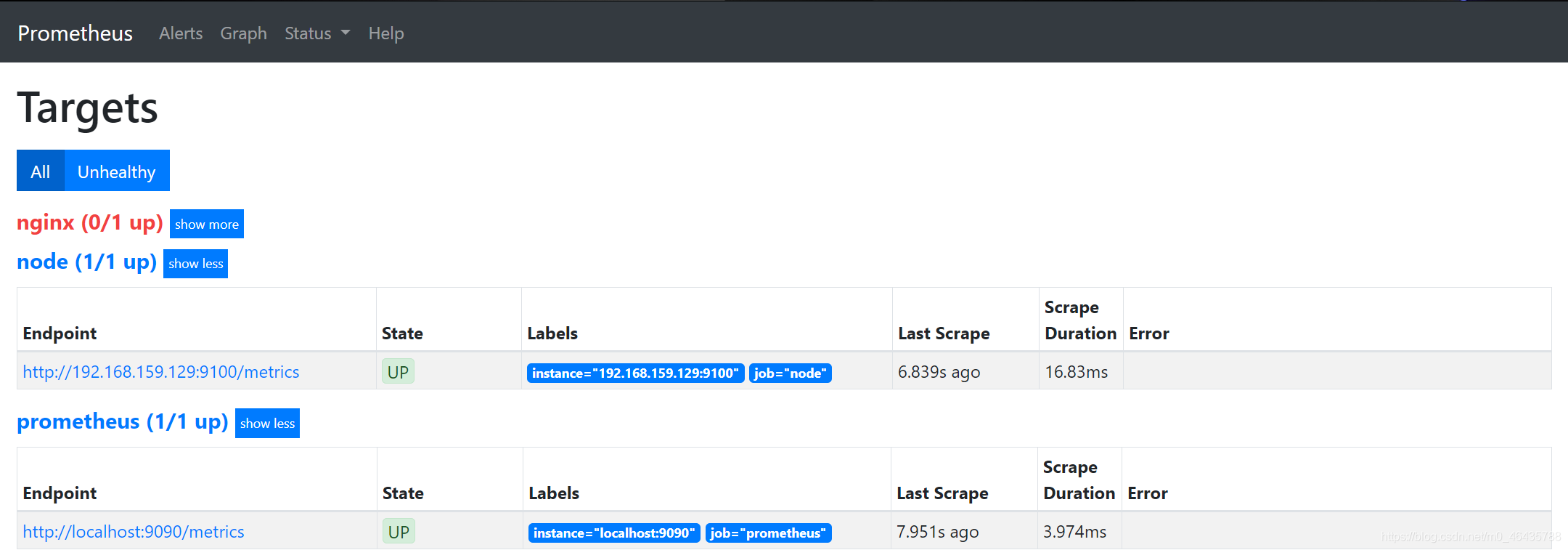1568x550 pixels.
Task: Click the 16.83ms scrape duration value
Action: click(x=1077, y=372)
